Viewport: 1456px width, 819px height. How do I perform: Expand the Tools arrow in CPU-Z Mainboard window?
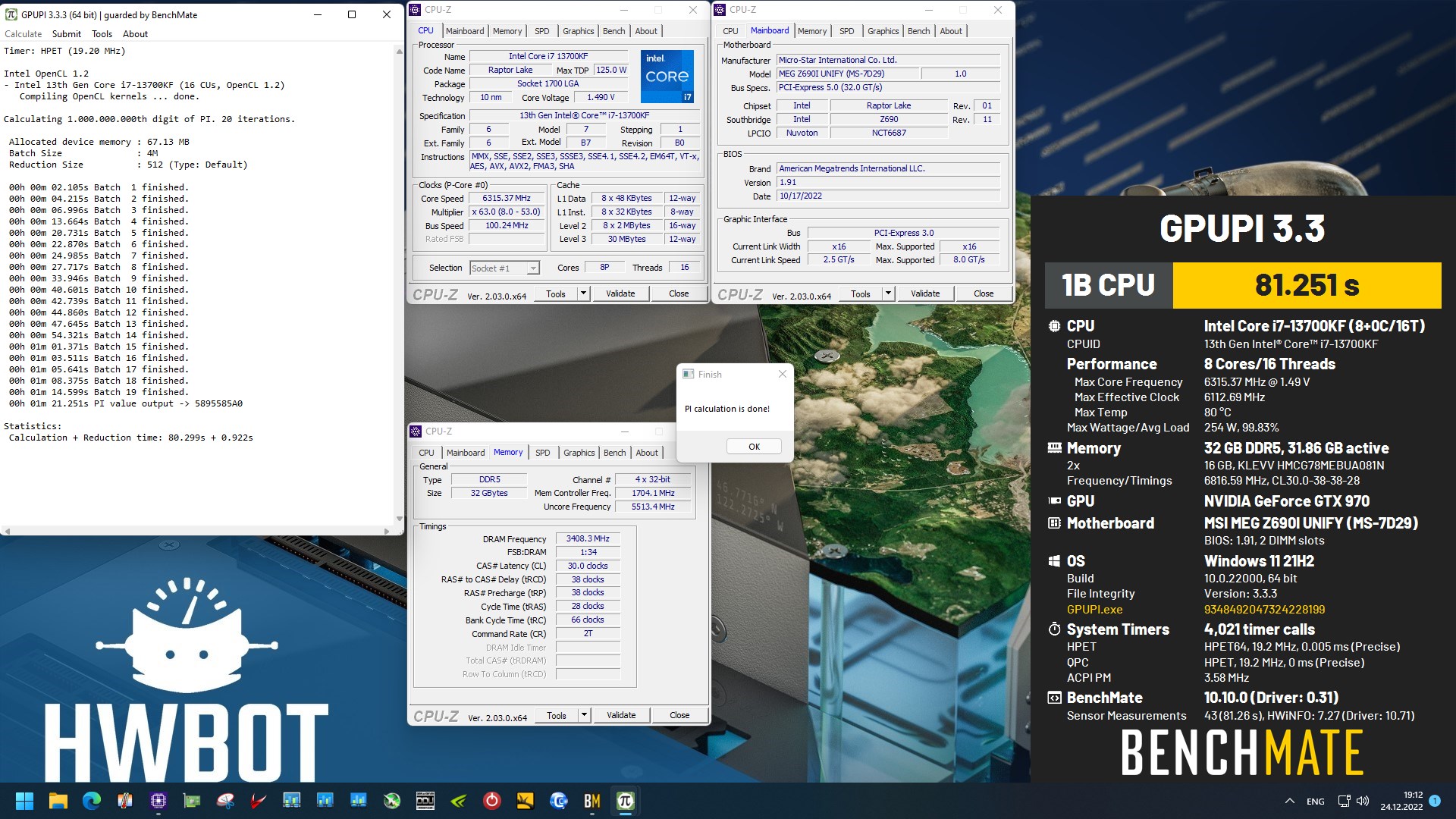click(888, 293)
